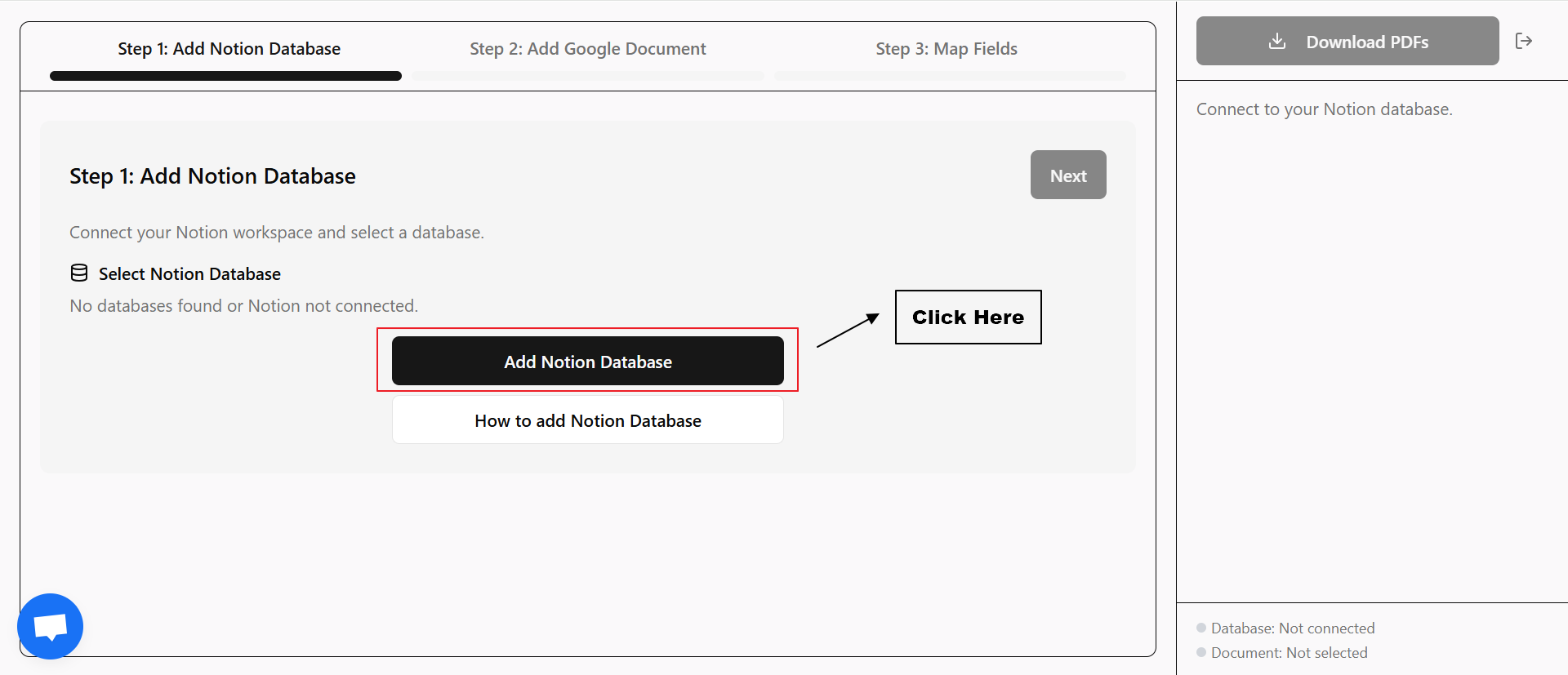Open the Step 3: Map Fields tab

(946, 49)
